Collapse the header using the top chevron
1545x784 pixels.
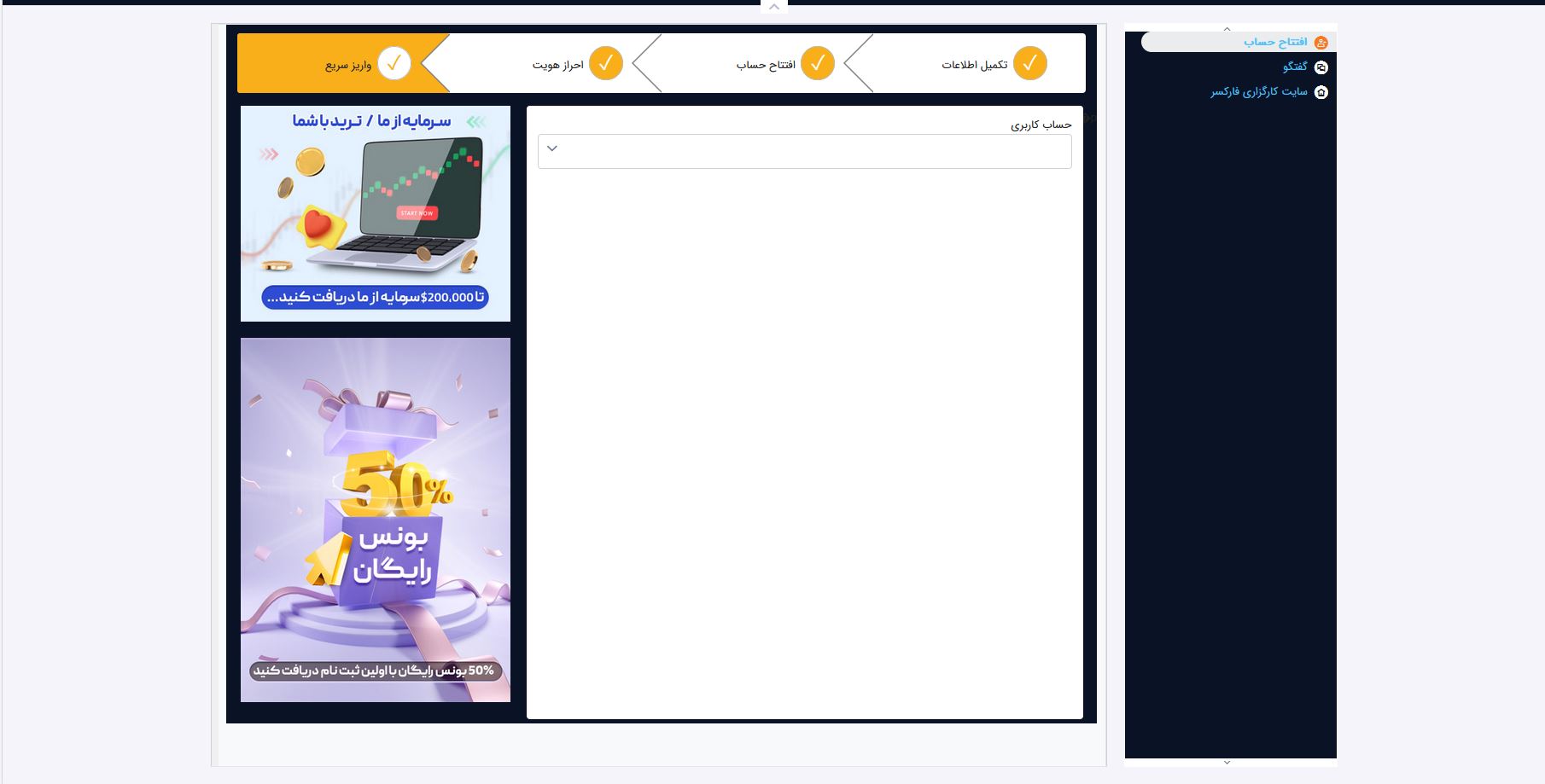tap(773, 7)
